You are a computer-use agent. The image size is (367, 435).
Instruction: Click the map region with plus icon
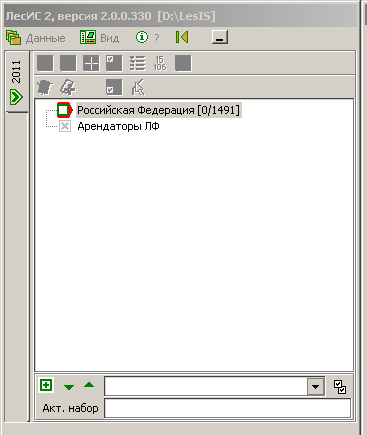coord(68,88)
